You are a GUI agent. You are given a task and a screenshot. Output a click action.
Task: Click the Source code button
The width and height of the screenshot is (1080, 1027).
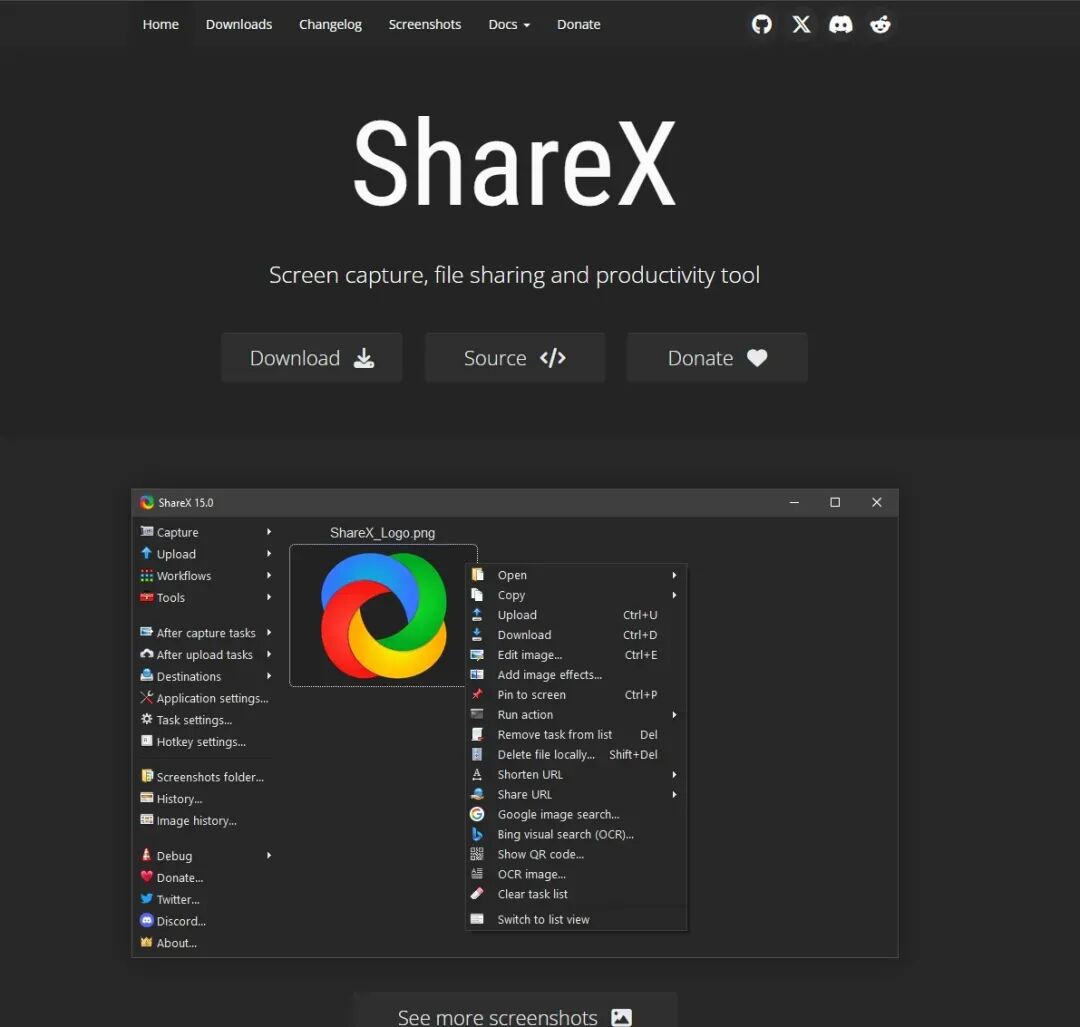[515, 357]
